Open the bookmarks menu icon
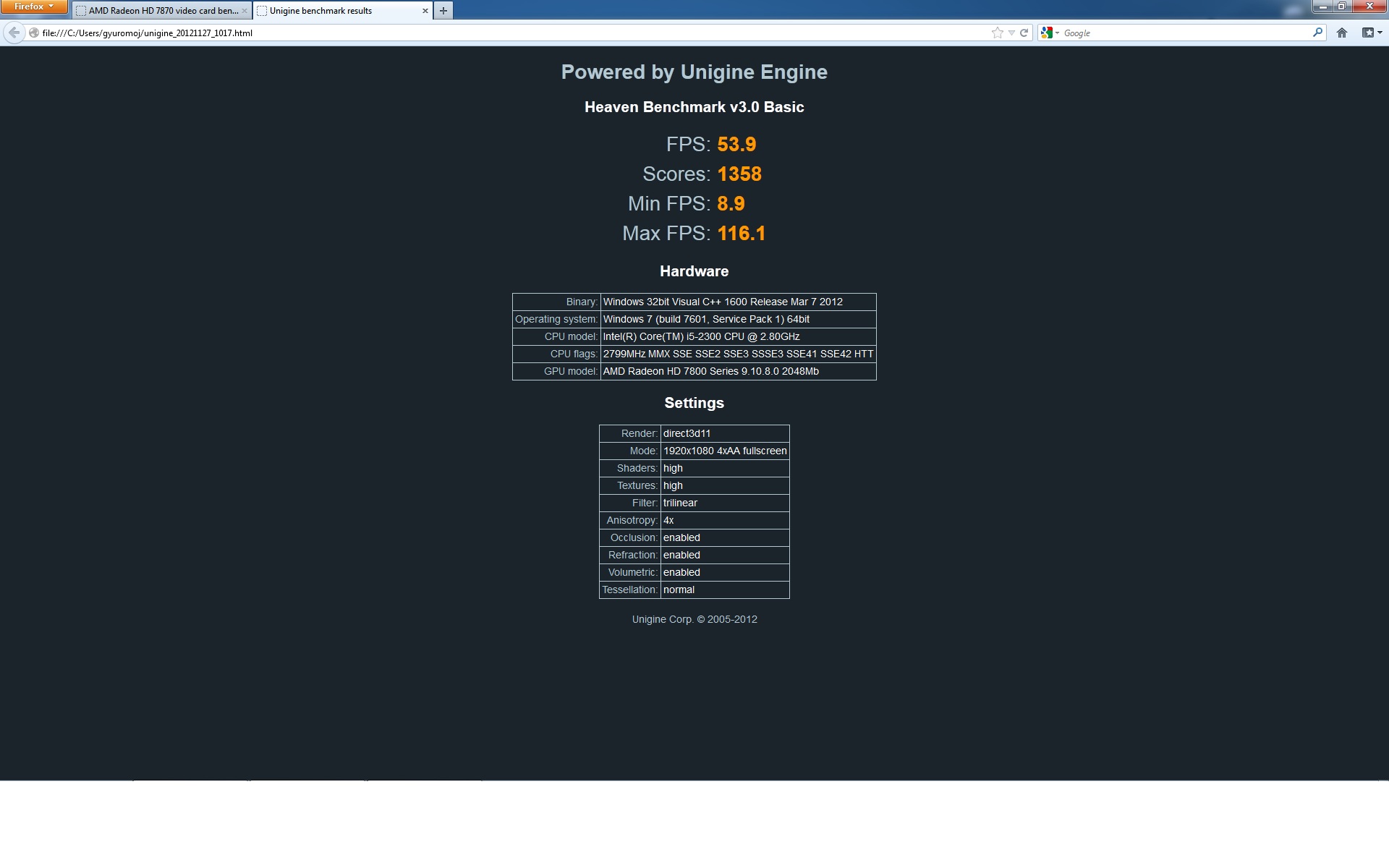 (1372, 33)
